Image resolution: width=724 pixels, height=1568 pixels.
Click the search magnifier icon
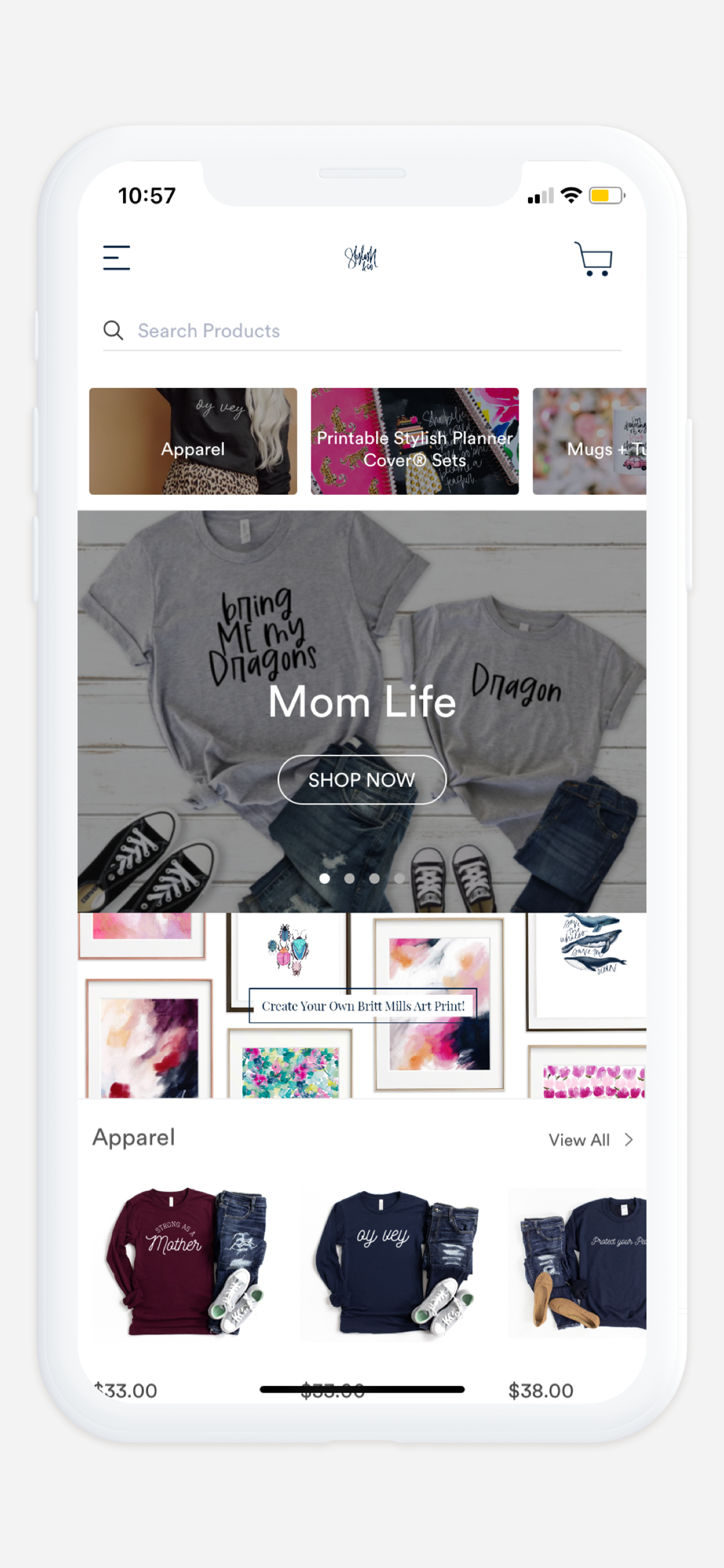pos(113,330)
